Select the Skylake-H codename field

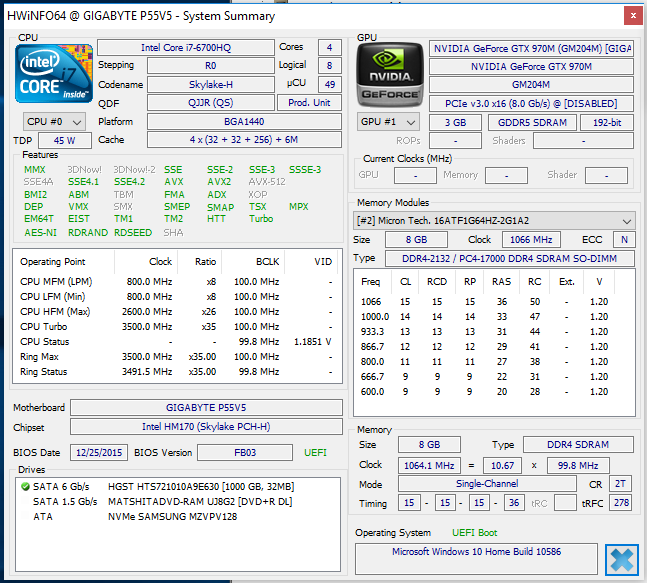pos(211,85)
